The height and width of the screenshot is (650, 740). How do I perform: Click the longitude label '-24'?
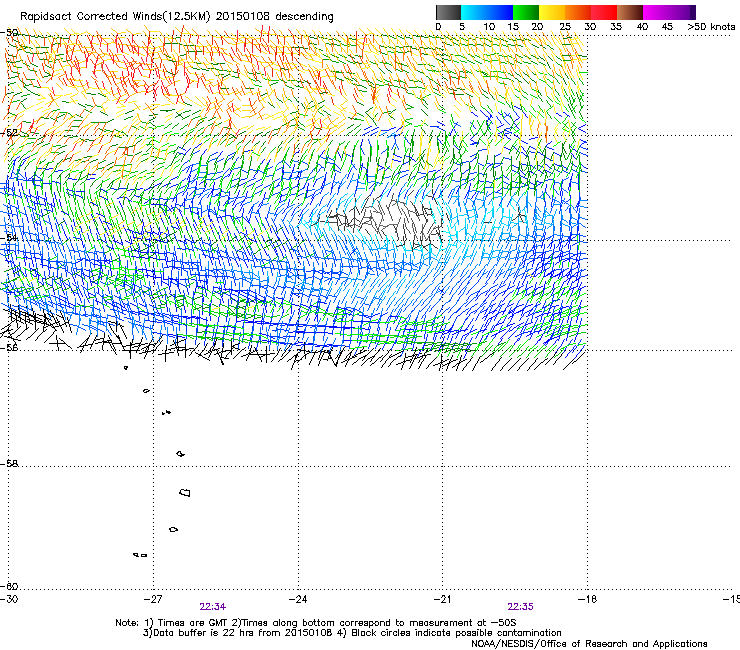pyautogui.click(x=298, y=599)
